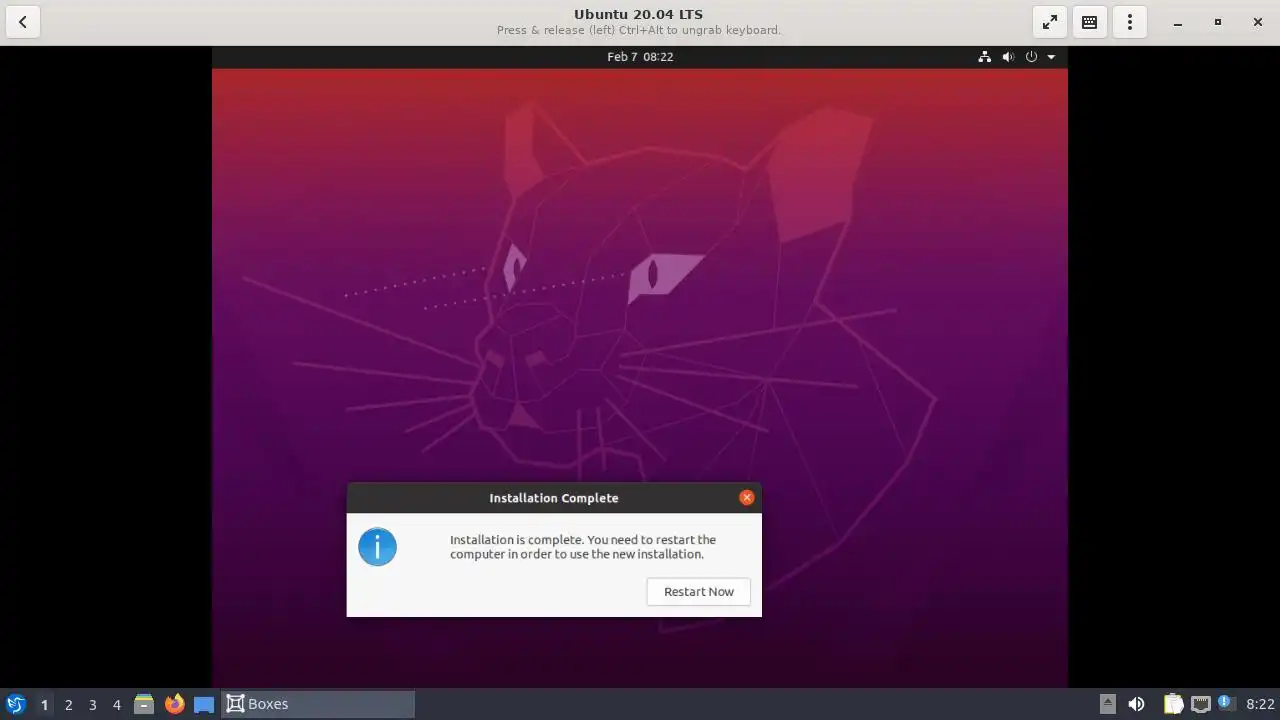Image resolution: width=1280 pixels, height=720 pixels.
Task: Maximize the Boxes window
Action: 1218,22
